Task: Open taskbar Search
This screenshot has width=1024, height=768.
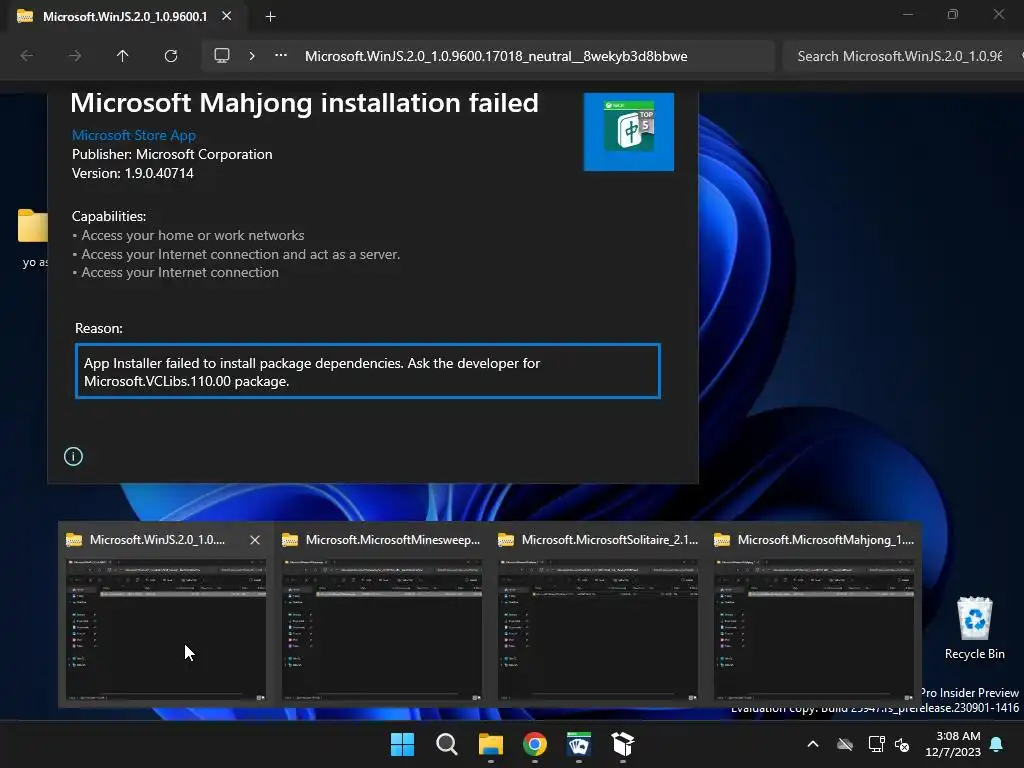Action: tap(447, 744)
